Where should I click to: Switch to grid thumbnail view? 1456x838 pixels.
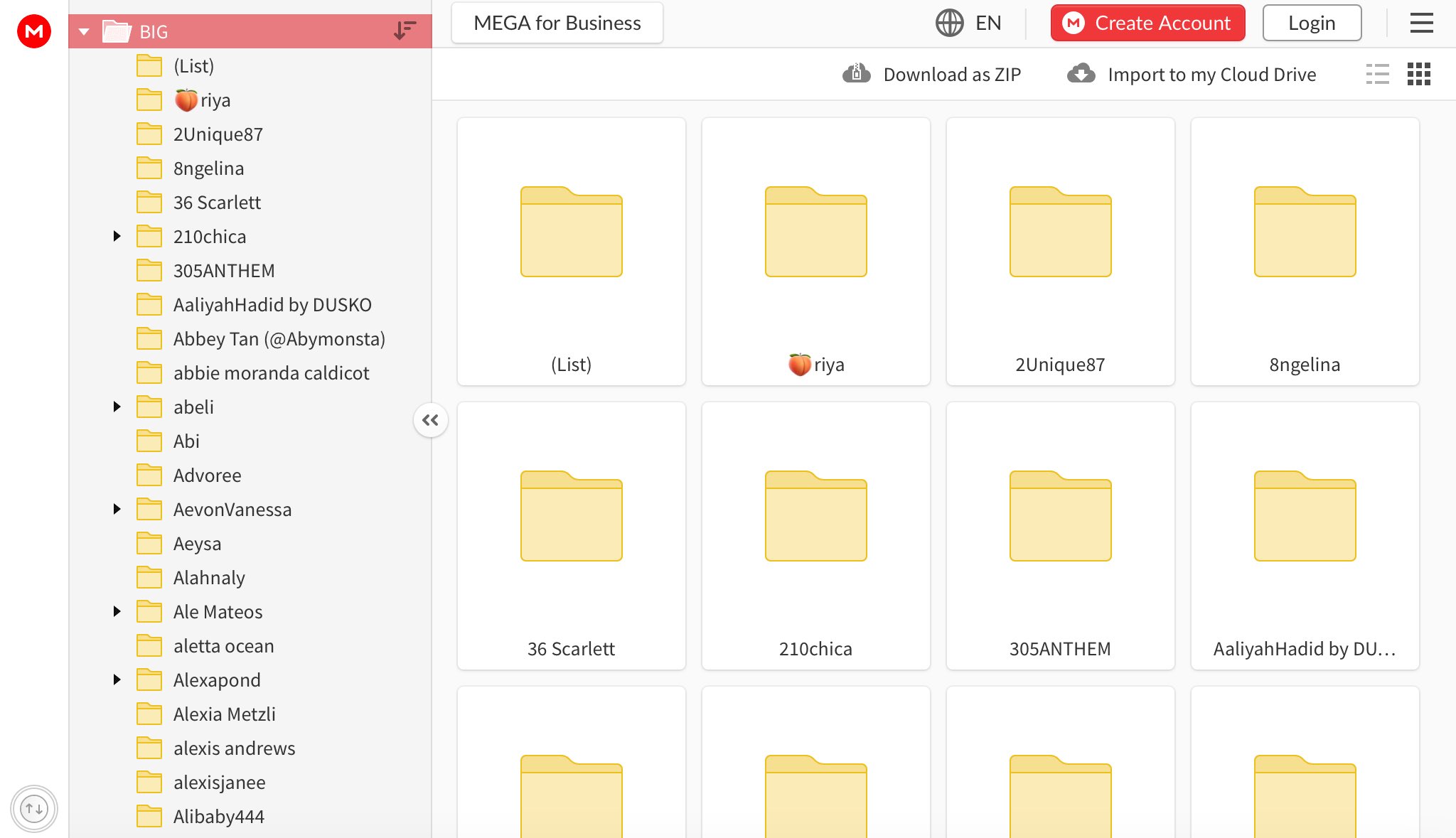click(x=1418, y=74)
